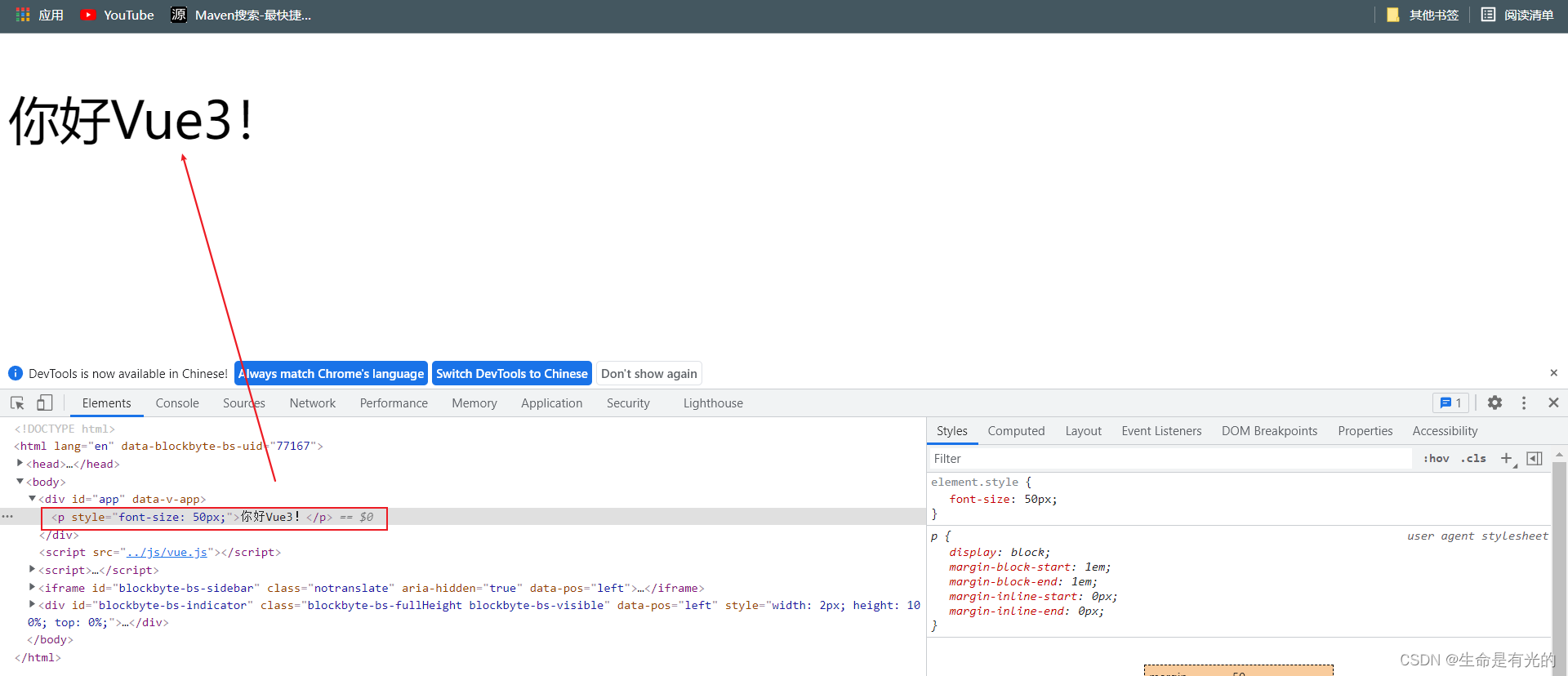Open the row actions ellipsis beside p node
1568x676 pixels.
[x=7, y=517]
